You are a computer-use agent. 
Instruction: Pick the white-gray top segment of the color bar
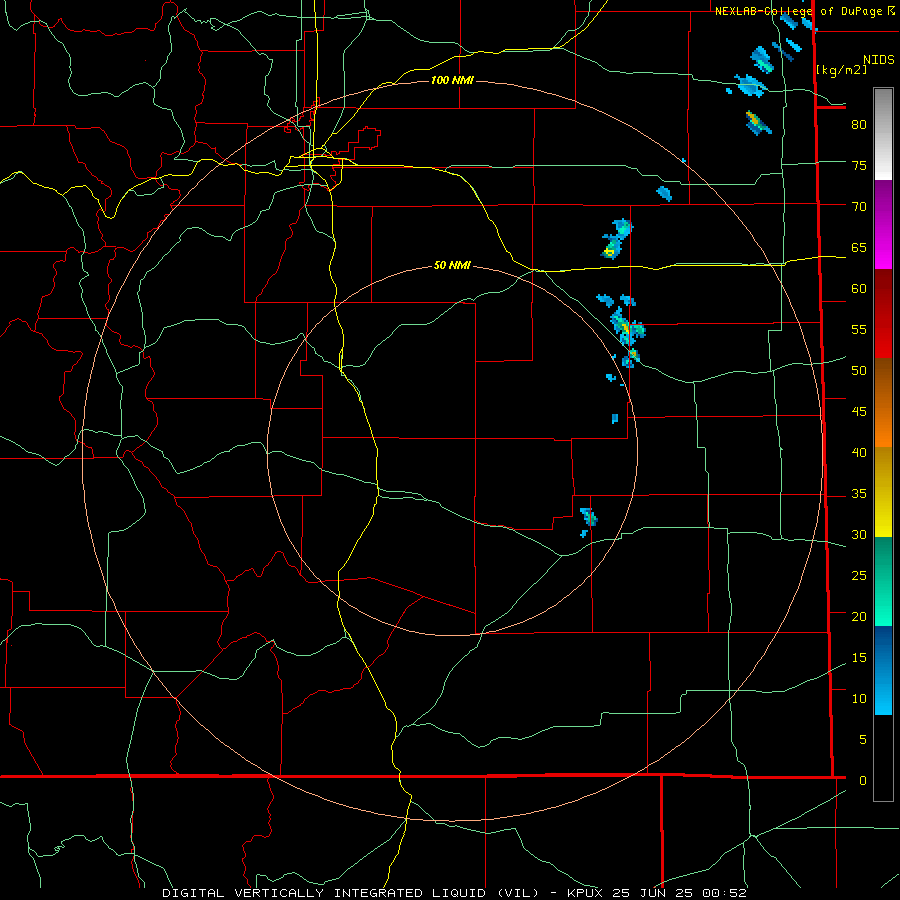883,135
